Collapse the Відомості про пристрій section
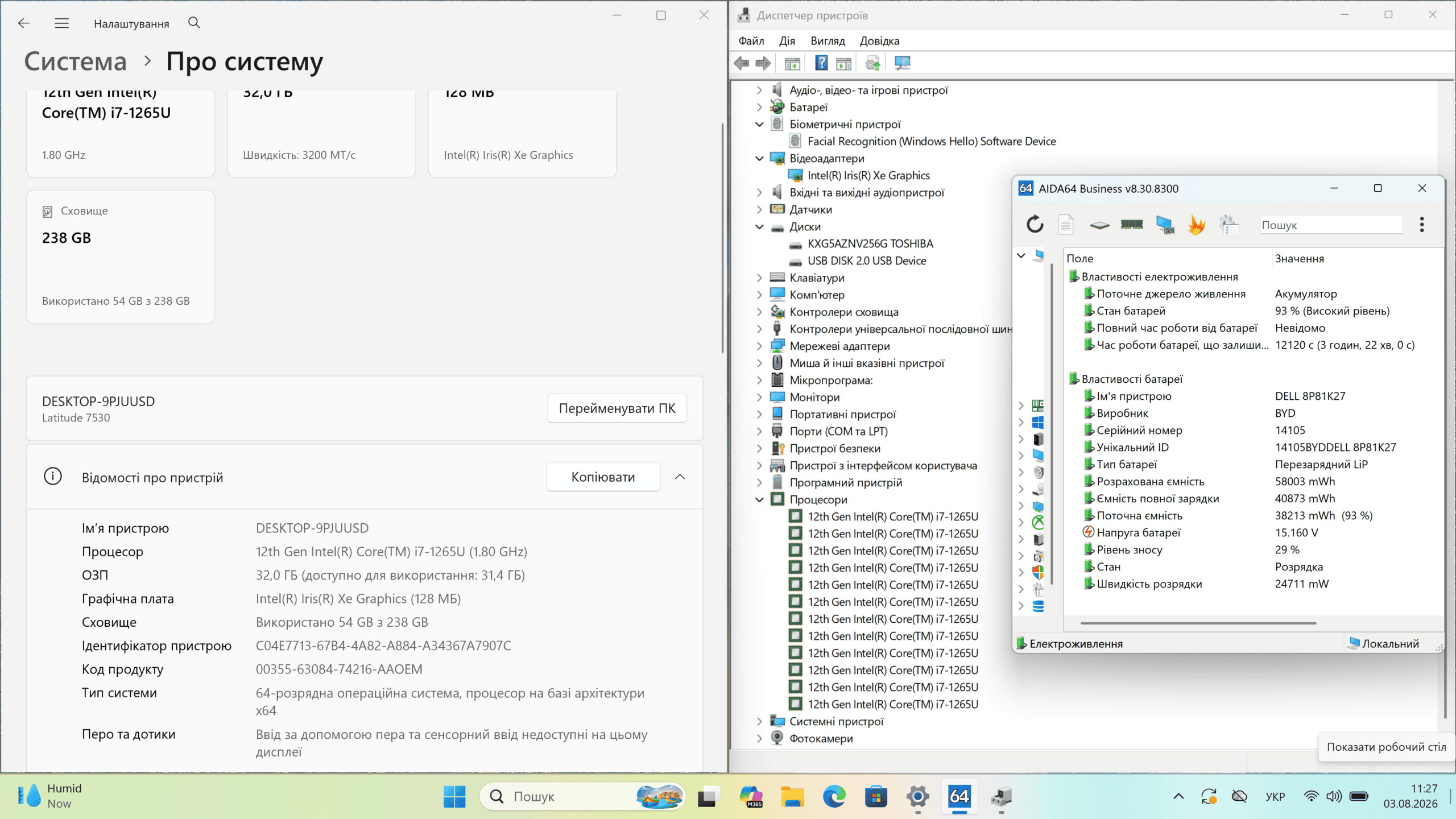 pos(680,477)
